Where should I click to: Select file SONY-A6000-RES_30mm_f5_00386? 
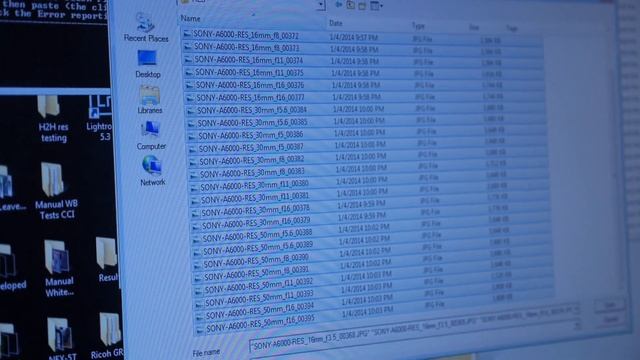tap(251, 135)
